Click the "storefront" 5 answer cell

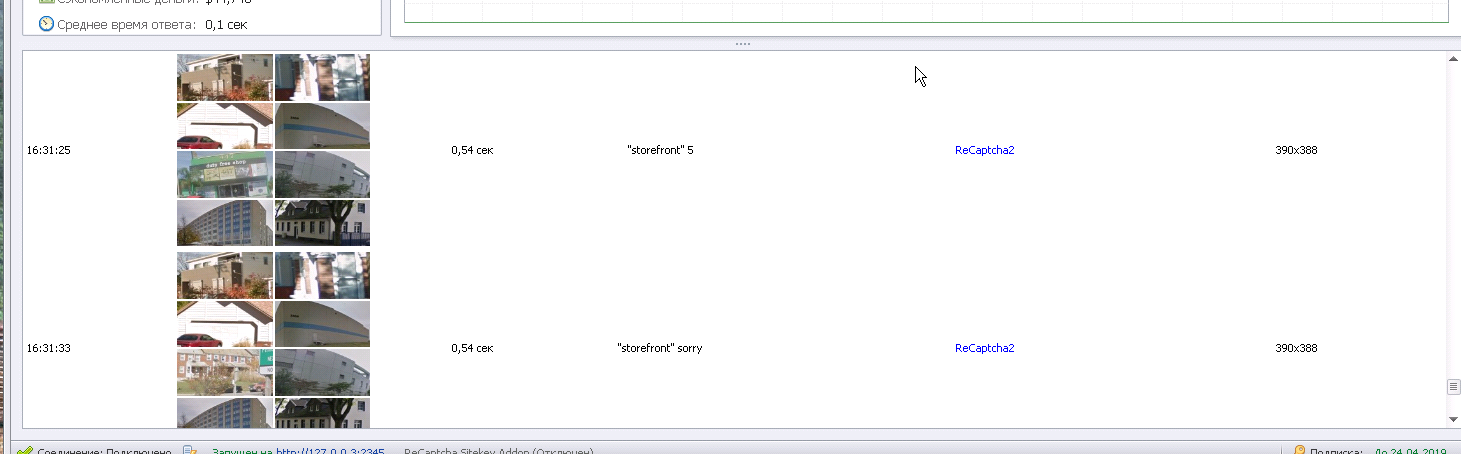pyautogui.click(x=660, y=150)
